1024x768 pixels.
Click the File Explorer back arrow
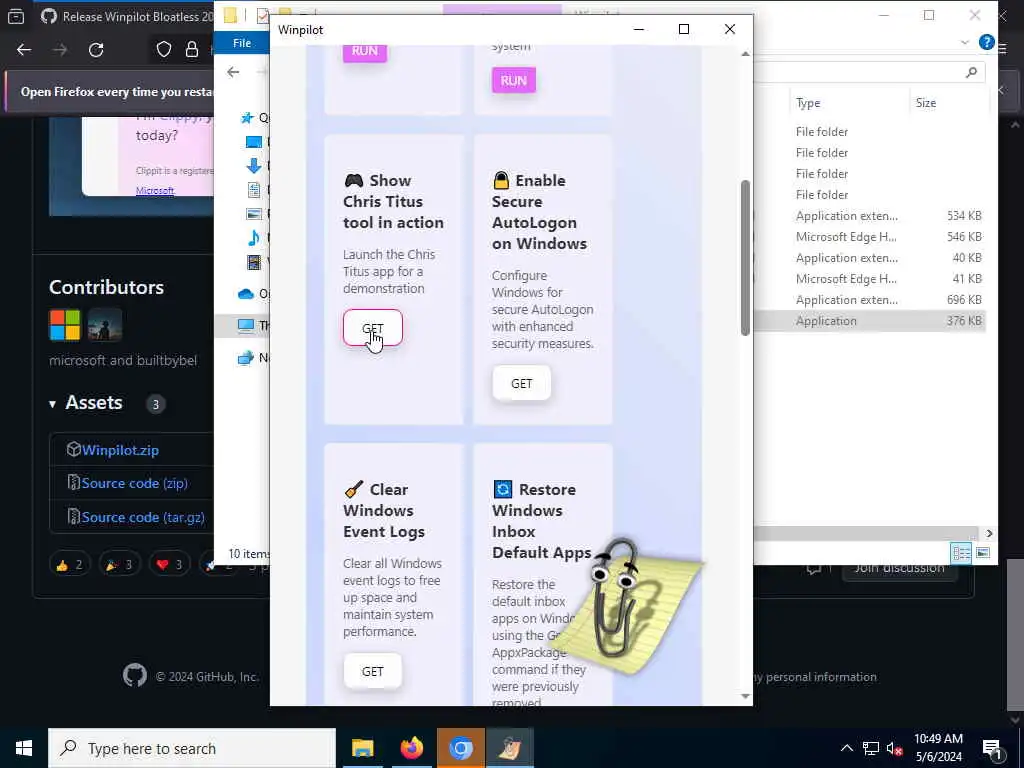click(x=233, y=72)
